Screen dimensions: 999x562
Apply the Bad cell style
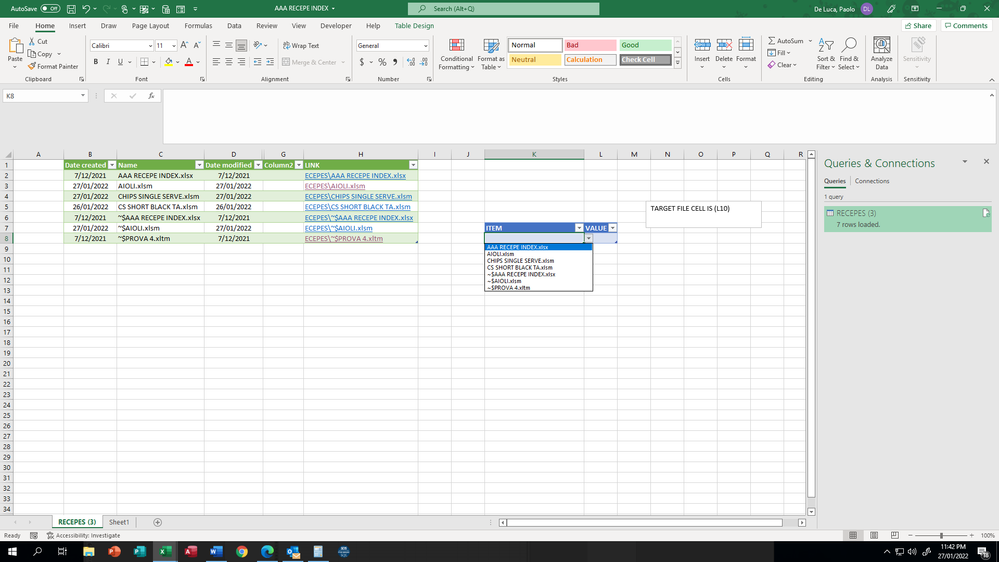[x=590, y=45]
